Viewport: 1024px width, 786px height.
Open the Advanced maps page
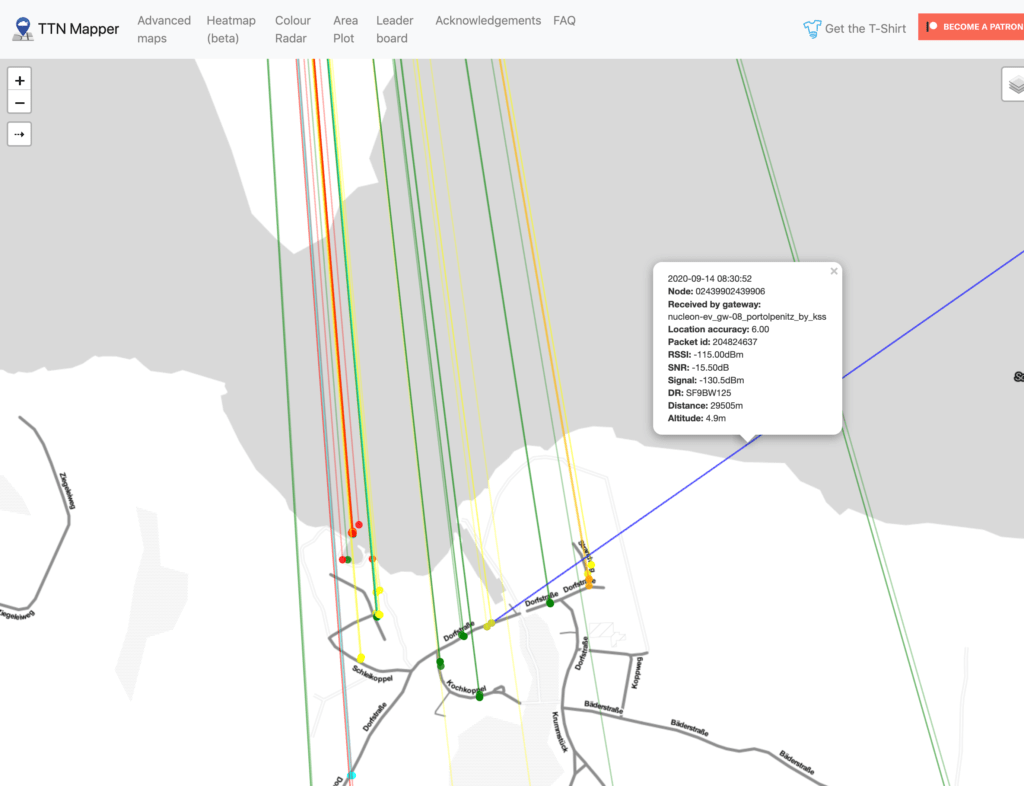[164, 29]
